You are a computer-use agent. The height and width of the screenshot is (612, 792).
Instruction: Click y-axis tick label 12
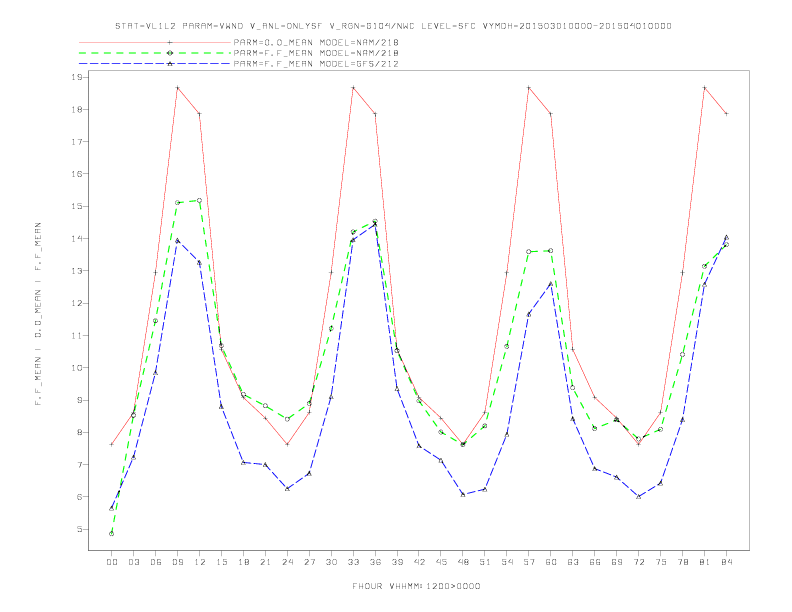[77, 303]
